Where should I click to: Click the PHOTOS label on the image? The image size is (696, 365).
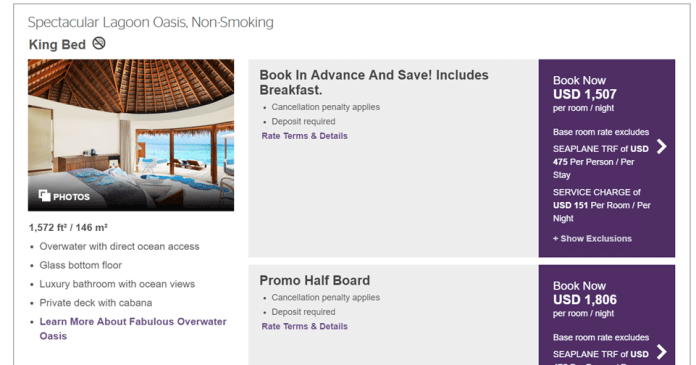click(71, 197)
